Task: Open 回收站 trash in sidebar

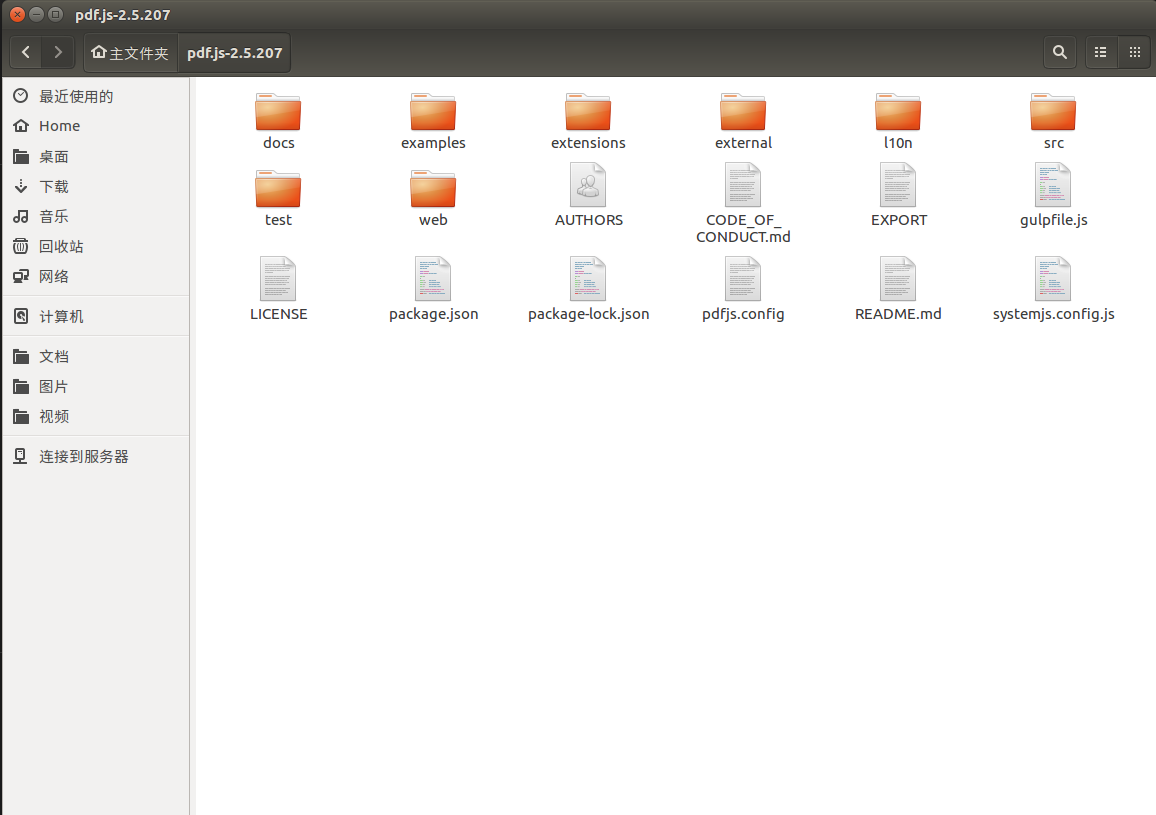Action: point(96,246)
